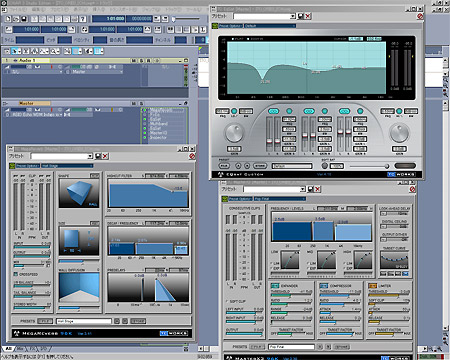
Task: Click the second band link icon in EQ
Action: coord(309,111)
